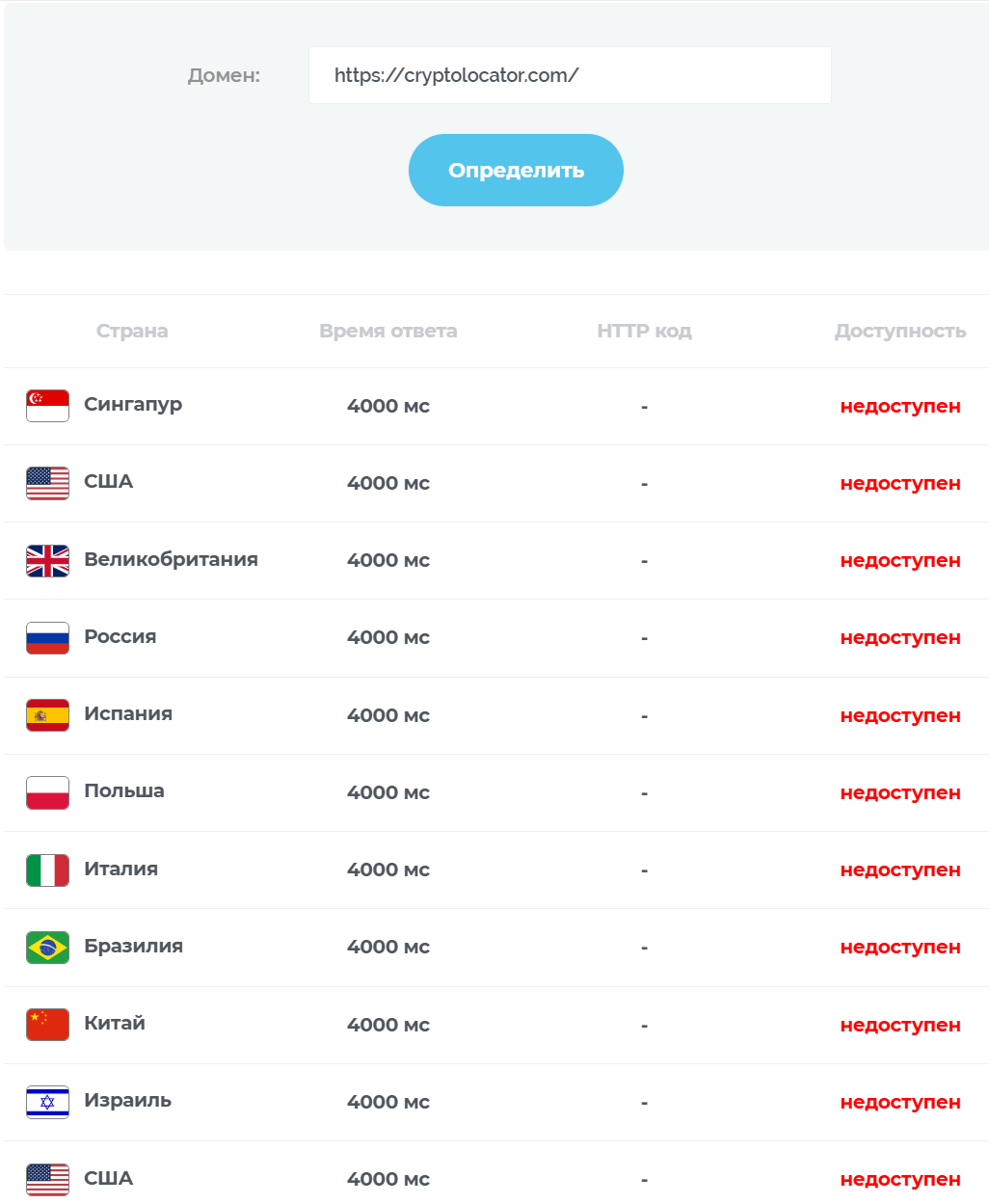Click the Определить button
The height and width of the screenshot is (1204, 989).
pos(516,170)
